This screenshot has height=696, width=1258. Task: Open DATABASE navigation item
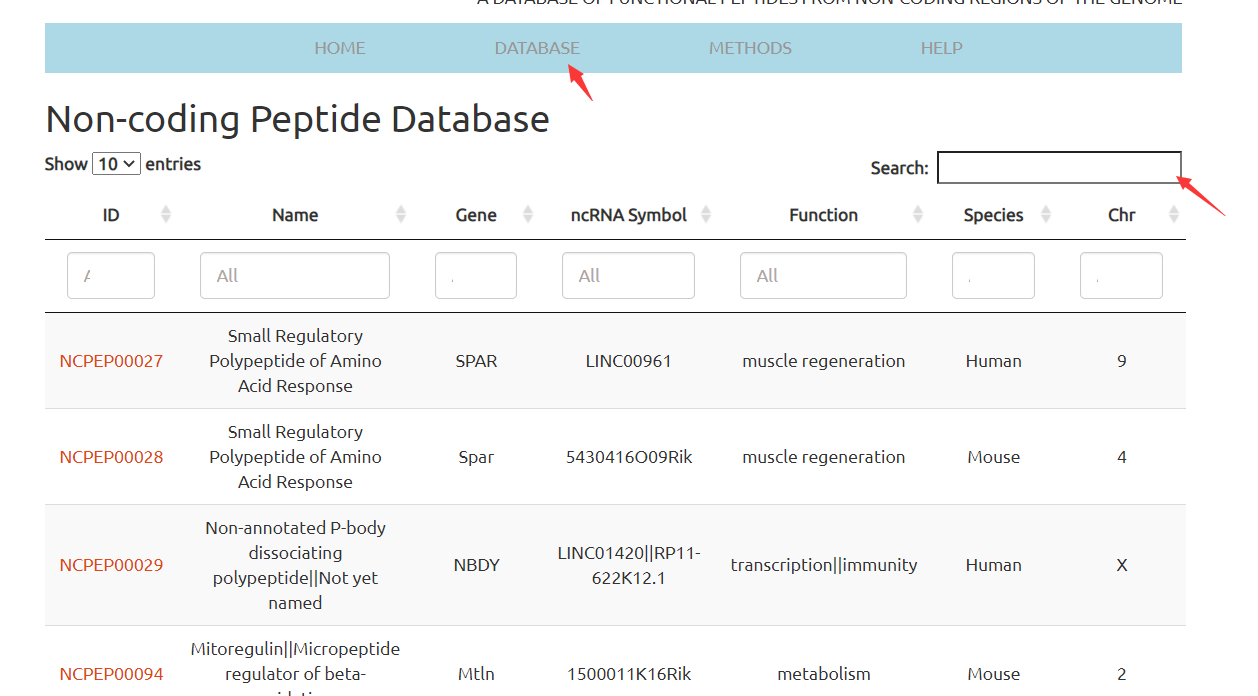[537, 48]
